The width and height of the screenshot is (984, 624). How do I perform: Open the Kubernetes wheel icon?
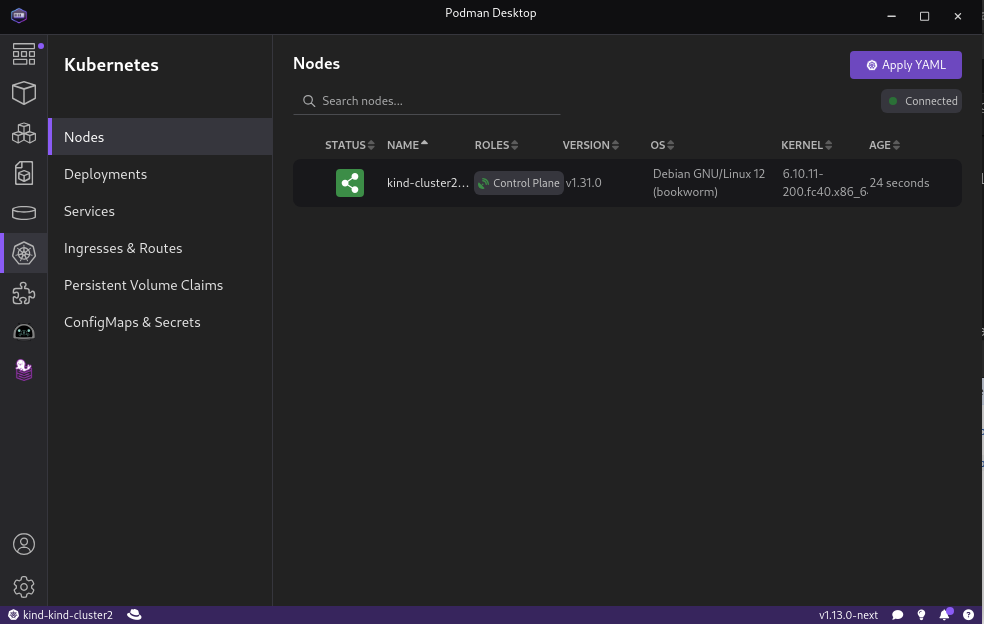pyautogui.click(x=24, y=253)
